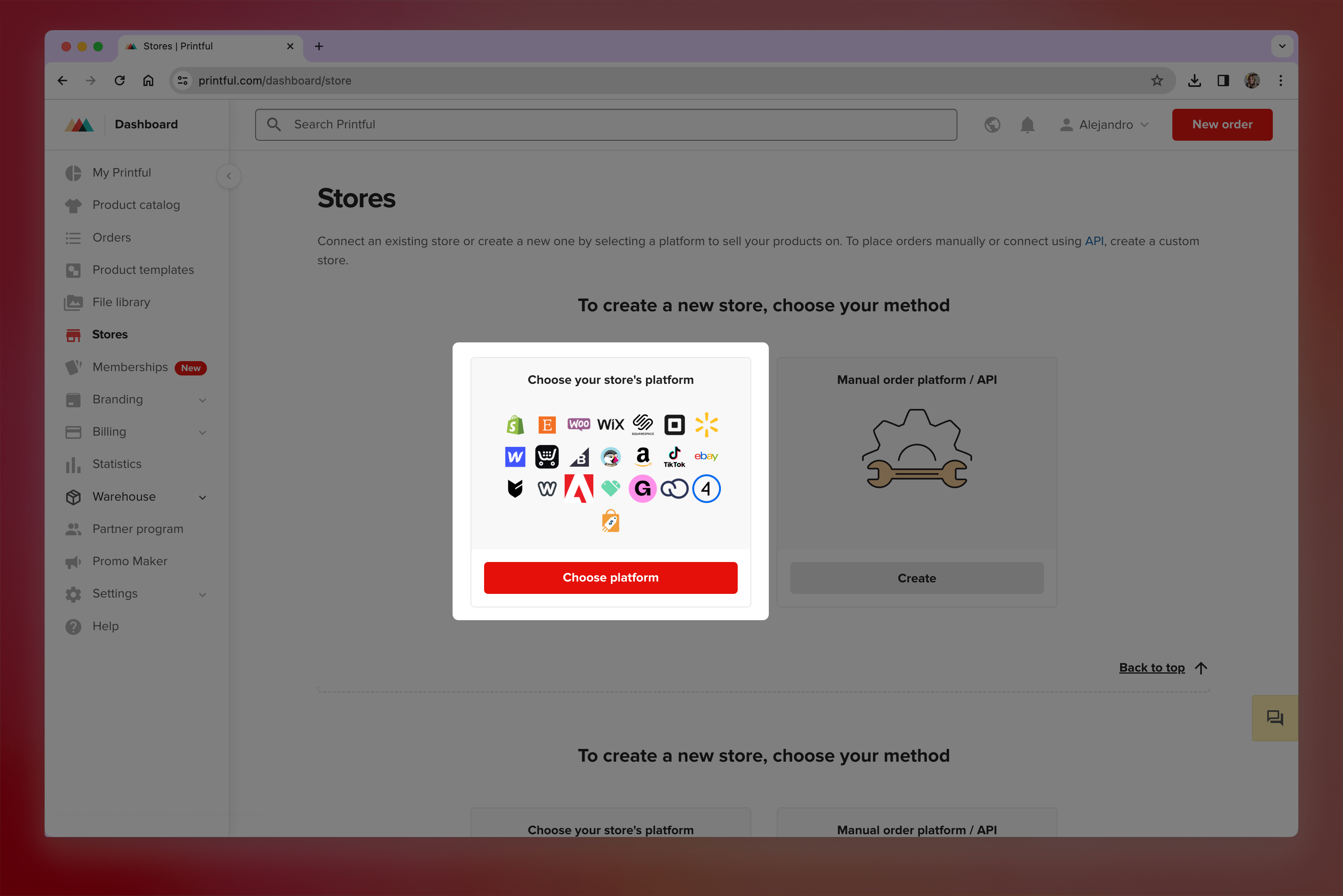The width and height of the screenshot is (1343, 896).
Task: Click the Squarespace logo
Action: [643, 424]
